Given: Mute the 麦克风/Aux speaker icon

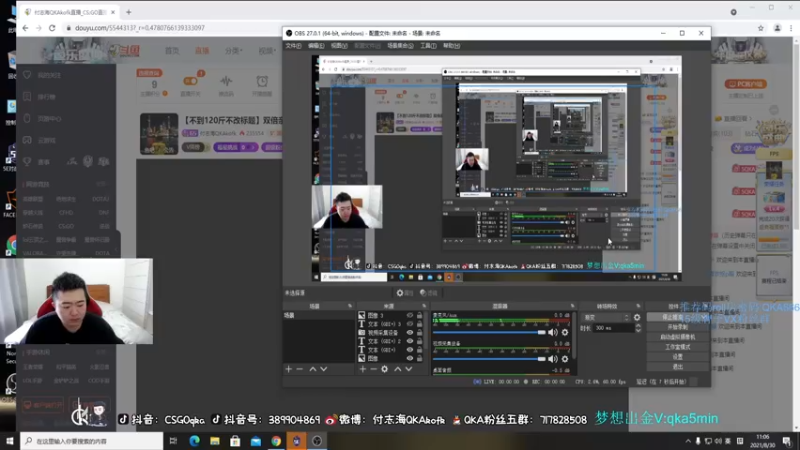Looking at the screenshot, I should click(x=553, y=332).
